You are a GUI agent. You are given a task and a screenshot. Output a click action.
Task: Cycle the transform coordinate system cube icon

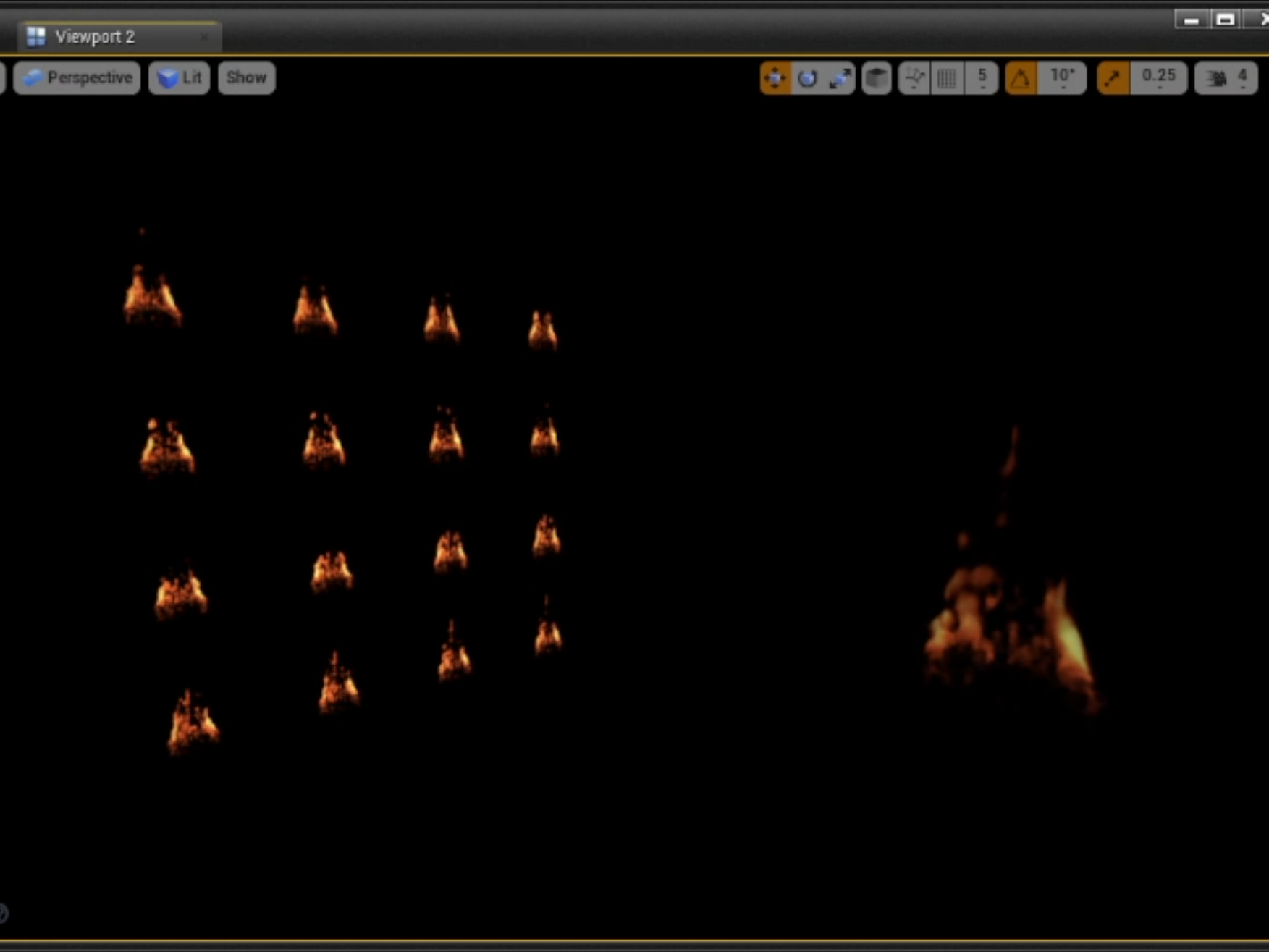click(877, 78)
